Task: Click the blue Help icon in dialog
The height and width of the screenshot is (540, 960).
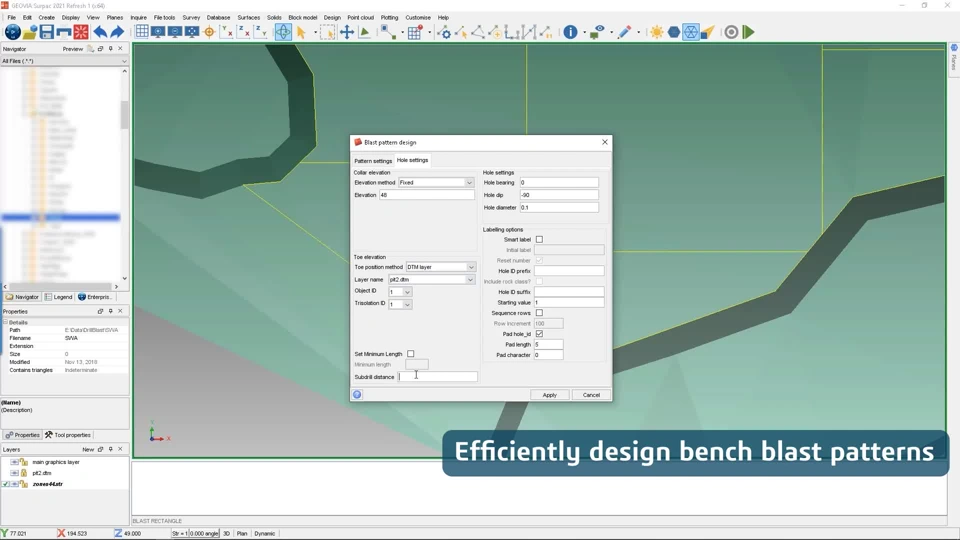Action: 357,395
